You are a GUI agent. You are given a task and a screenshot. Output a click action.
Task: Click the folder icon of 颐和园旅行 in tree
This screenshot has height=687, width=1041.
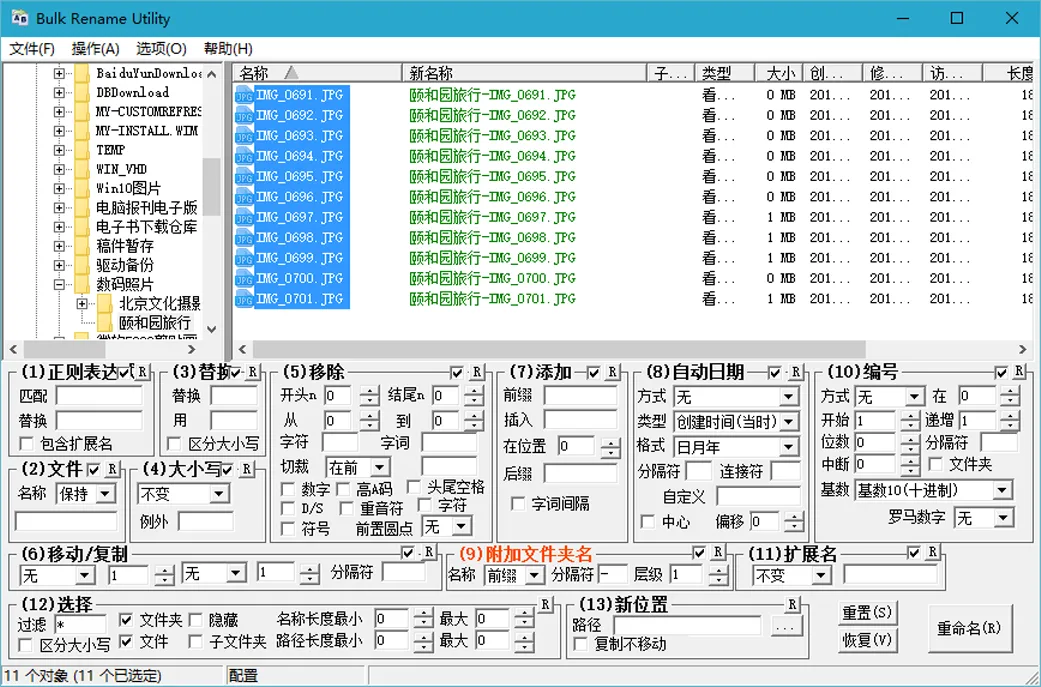105,323
